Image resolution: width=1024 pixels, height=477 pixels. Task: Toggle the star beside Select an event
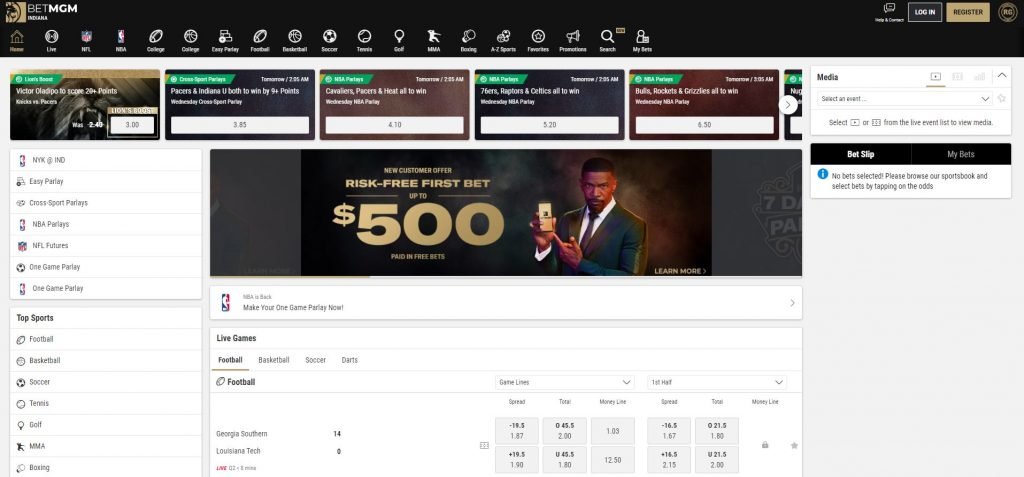pos(1001,99)
